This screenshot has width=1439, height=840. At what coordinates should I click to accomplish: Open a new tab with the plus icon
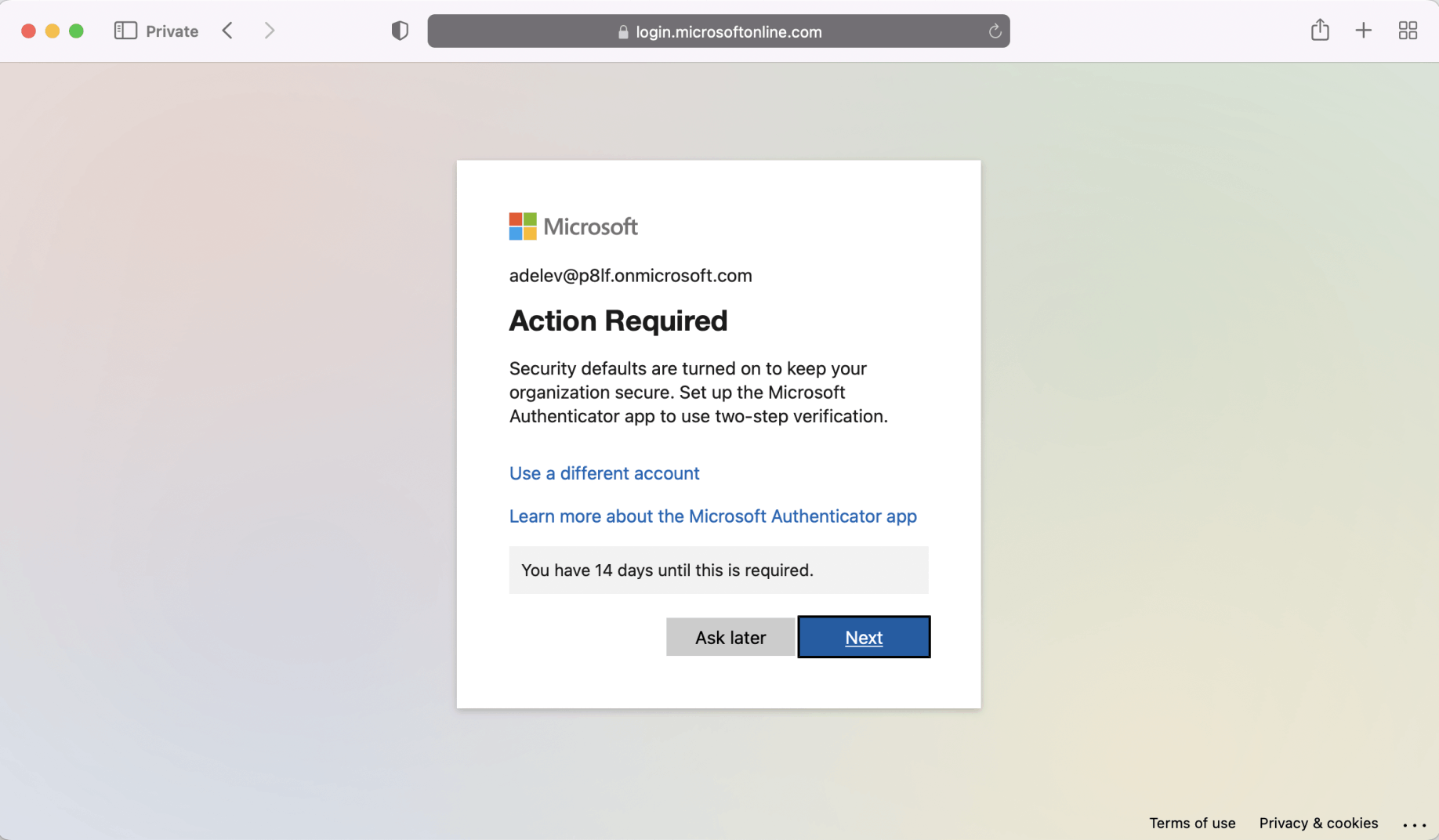(x=1364, y=30)
